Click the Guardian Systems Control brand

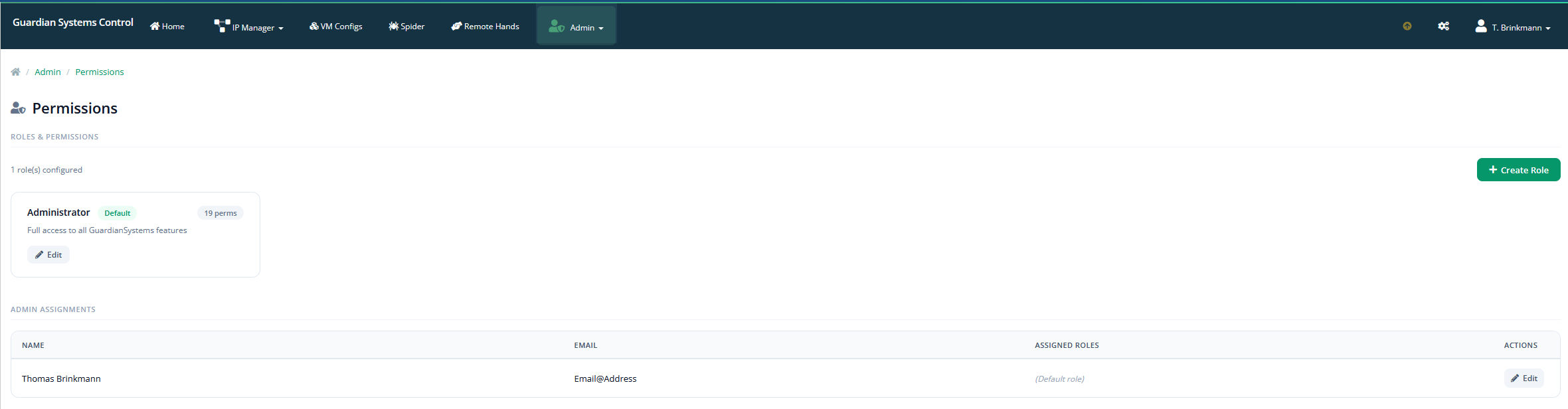(73, 23)
